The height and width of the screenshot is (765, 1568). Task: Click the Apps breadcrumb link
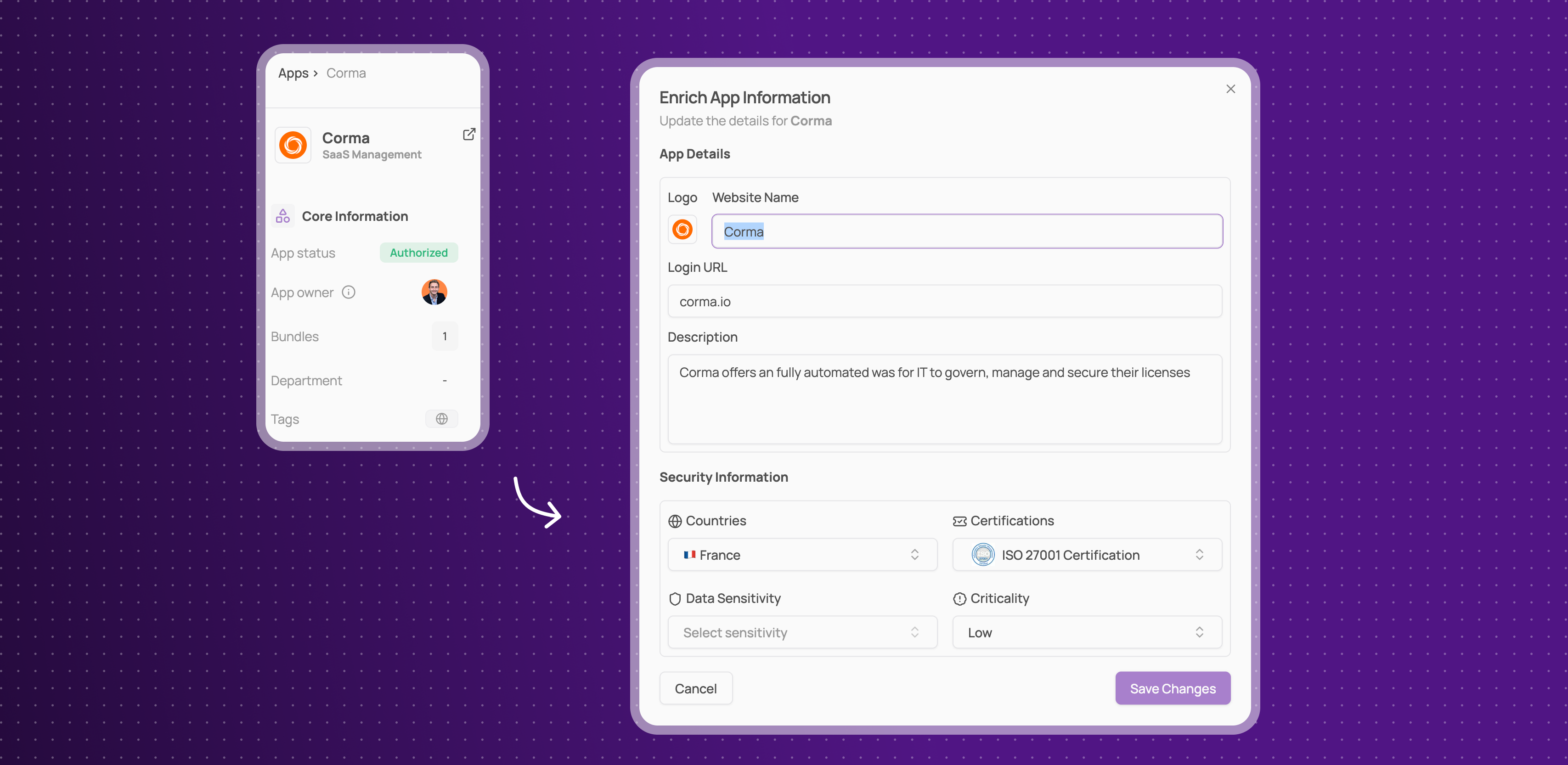pyautogui.click(x=293, y=73)
